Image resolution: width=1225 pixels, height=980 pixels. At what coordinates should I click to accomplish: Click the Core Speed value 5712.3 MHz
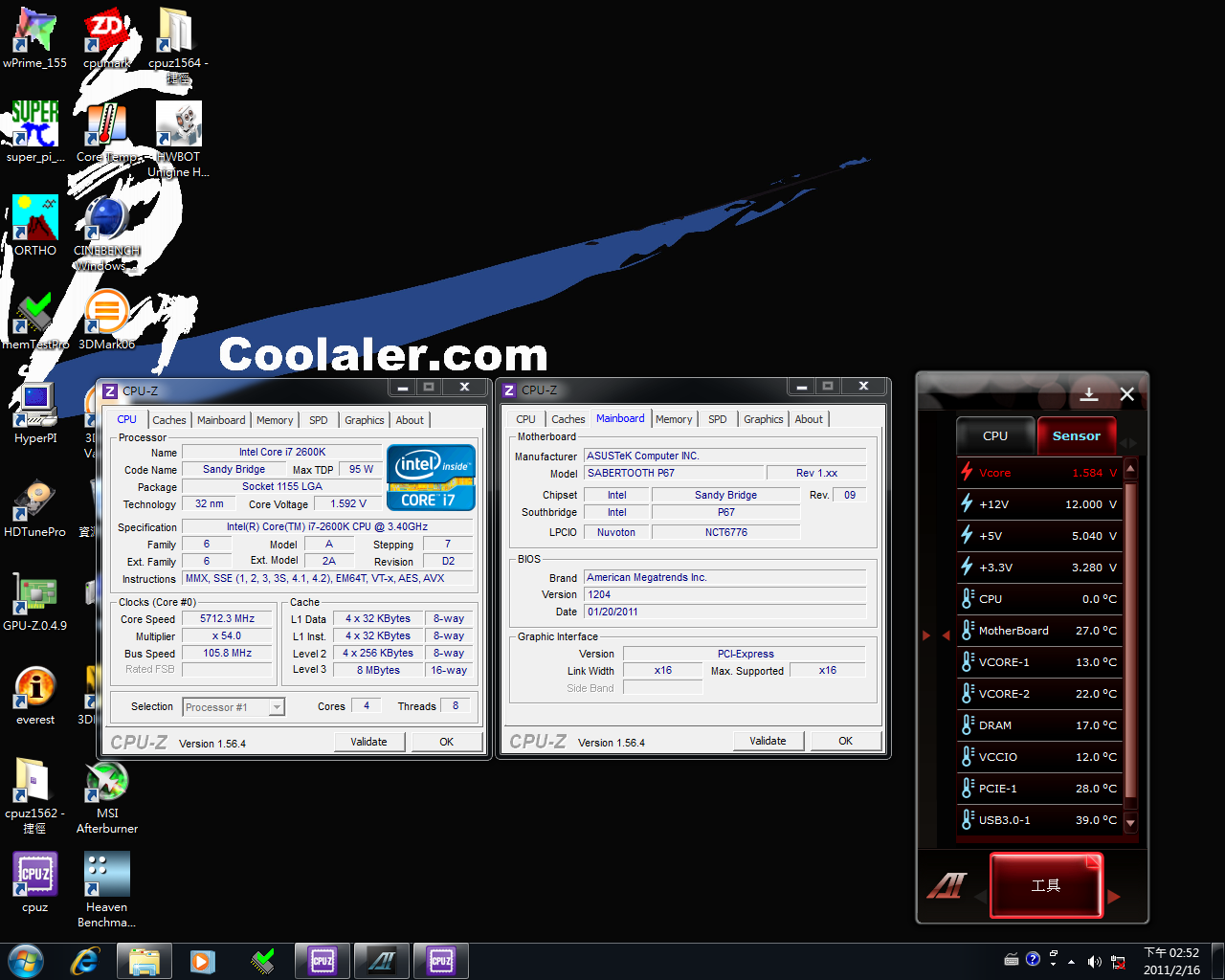(228, 619)
